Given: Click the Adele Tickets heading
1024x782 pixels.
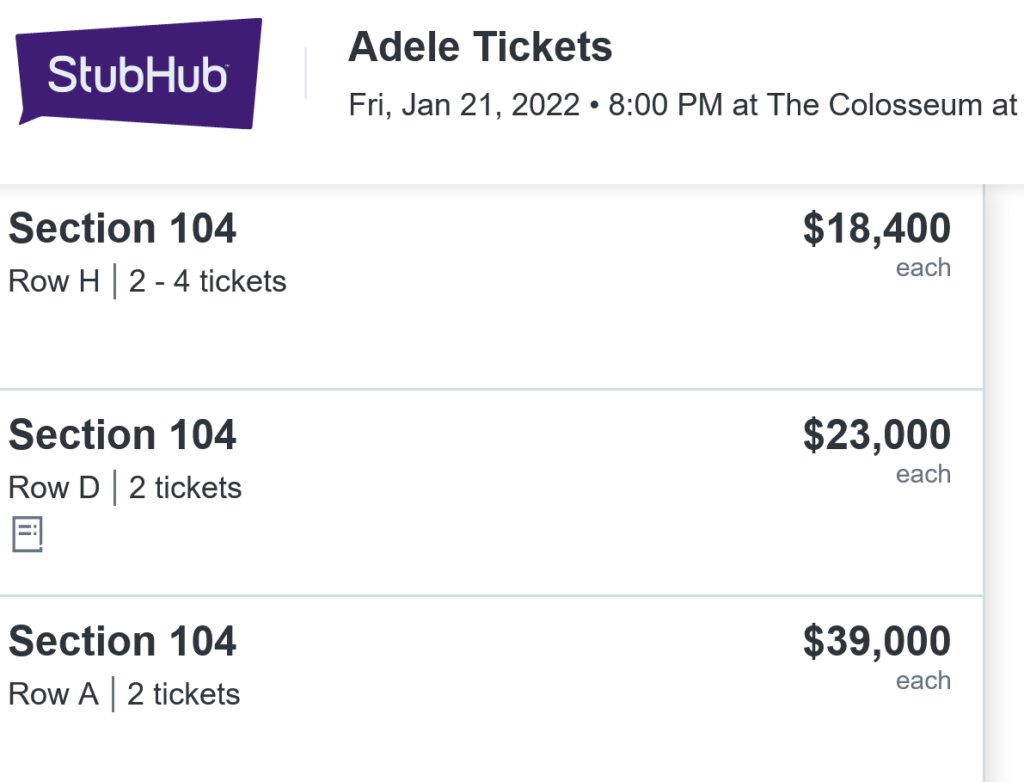Looking at the screenshot, I should tap(480, 47).
